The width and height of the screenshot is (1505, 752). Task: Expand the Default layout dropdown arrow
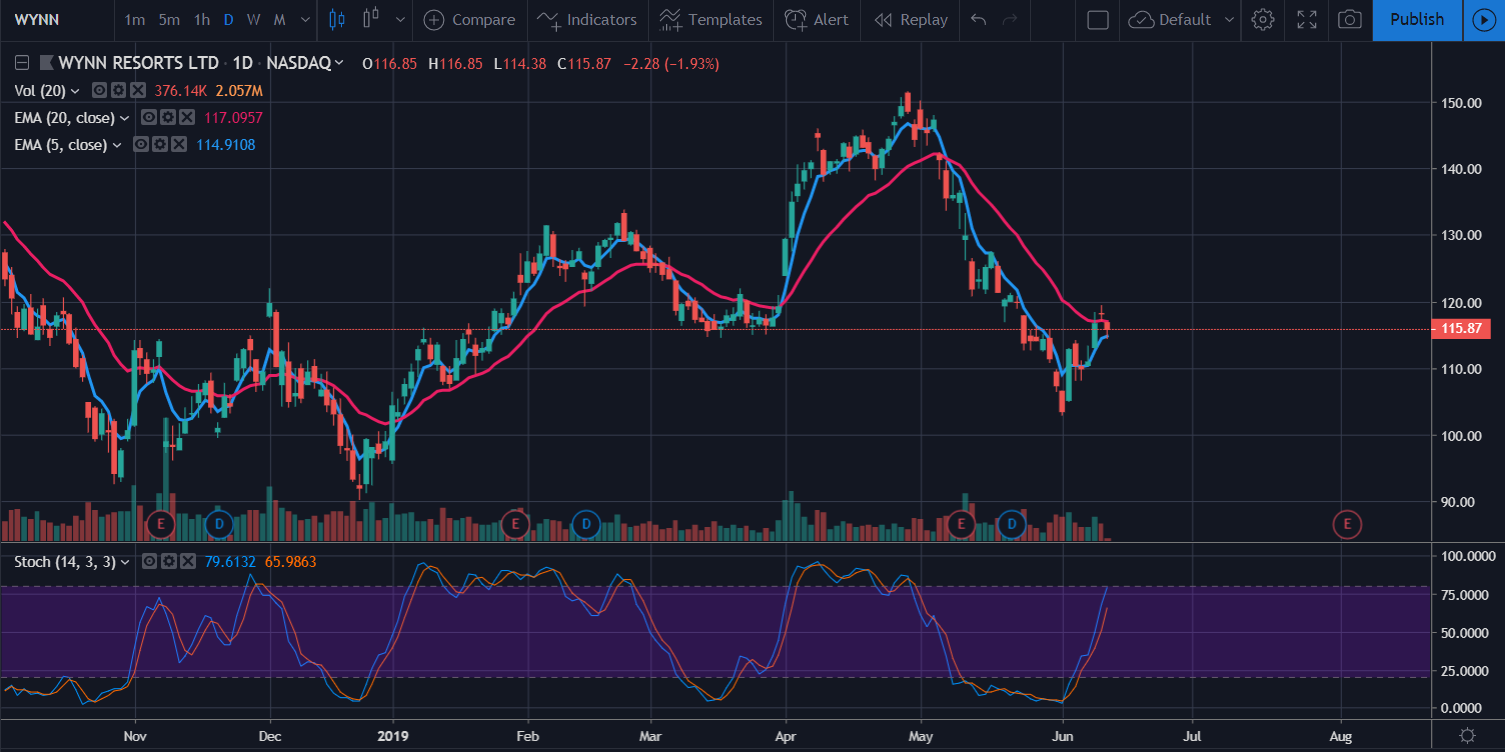pos(1229,19)
